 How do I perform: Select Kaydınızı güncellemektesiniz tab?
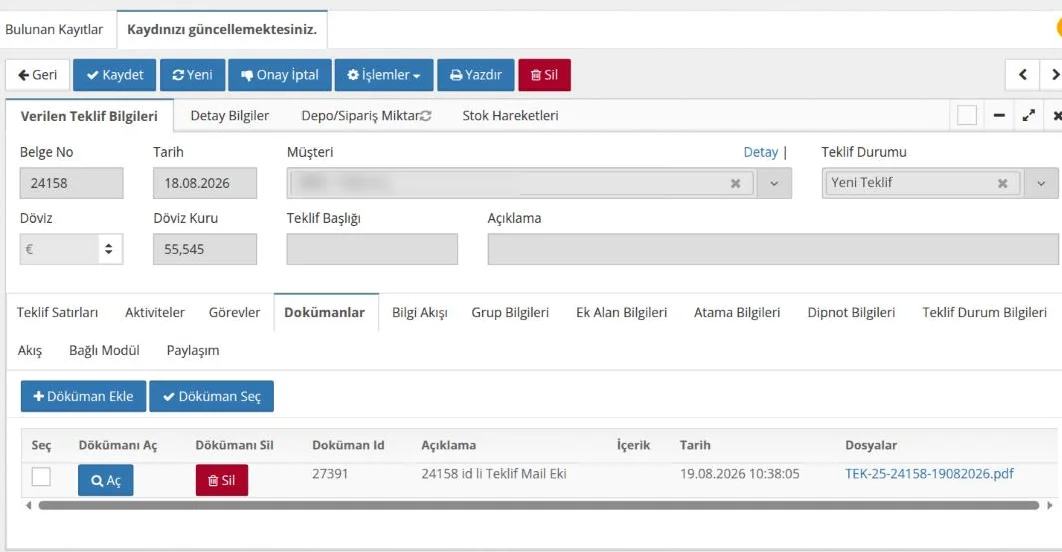[x=222, y=30]
